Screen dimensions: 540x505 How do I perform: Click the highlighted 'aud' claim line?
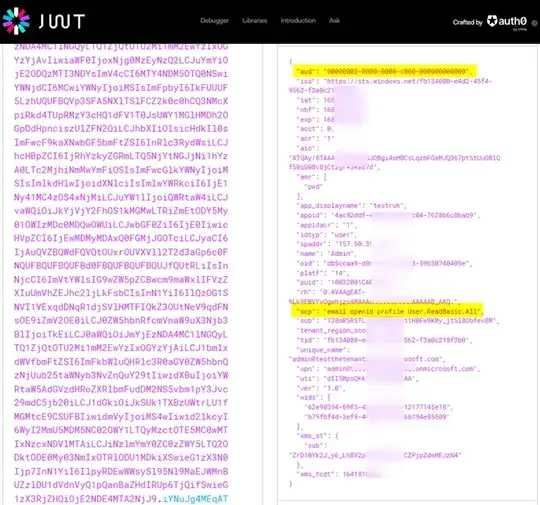[384, 71]
